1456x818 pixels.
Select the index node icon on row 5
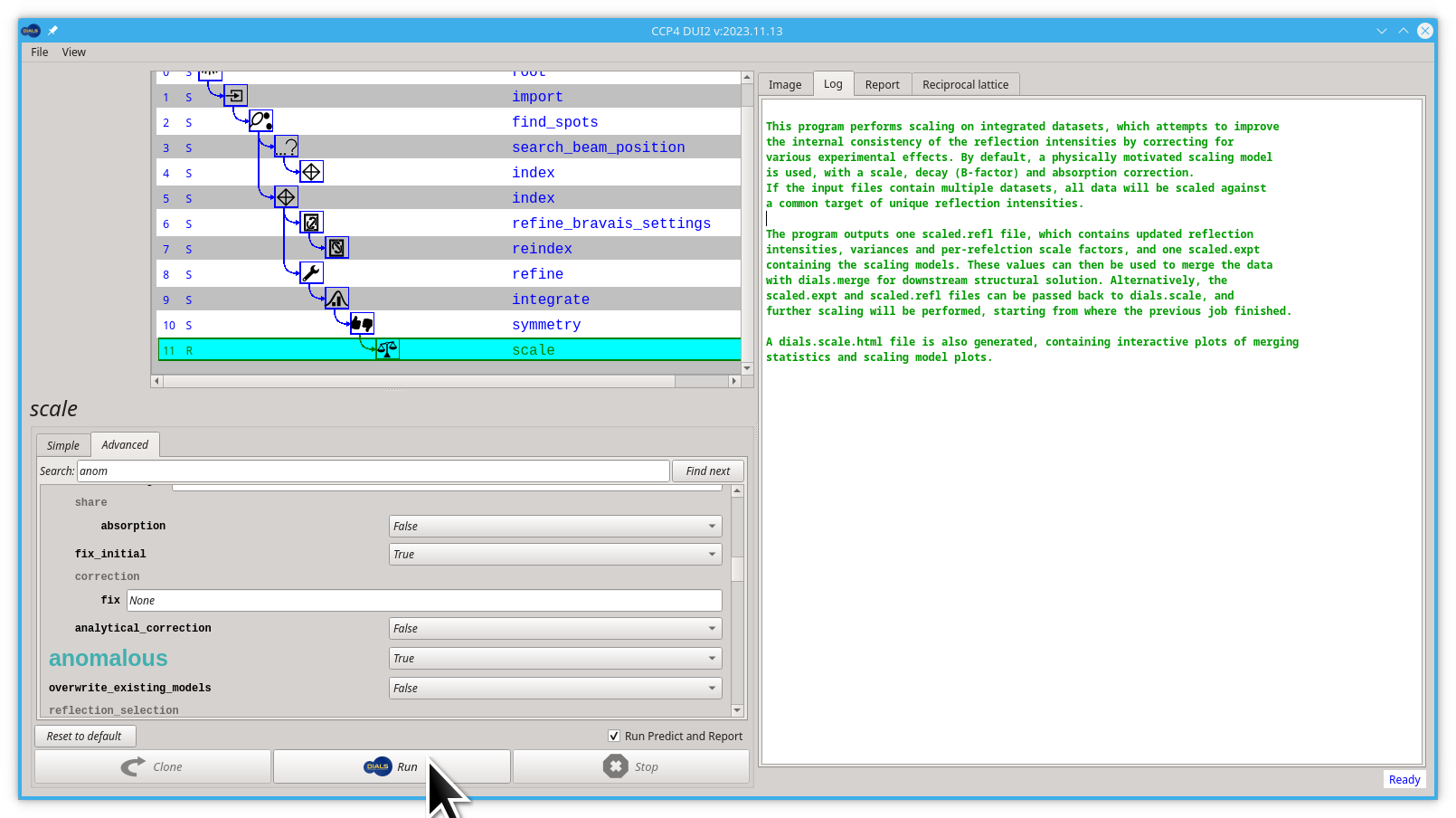[x=286, y=196]
